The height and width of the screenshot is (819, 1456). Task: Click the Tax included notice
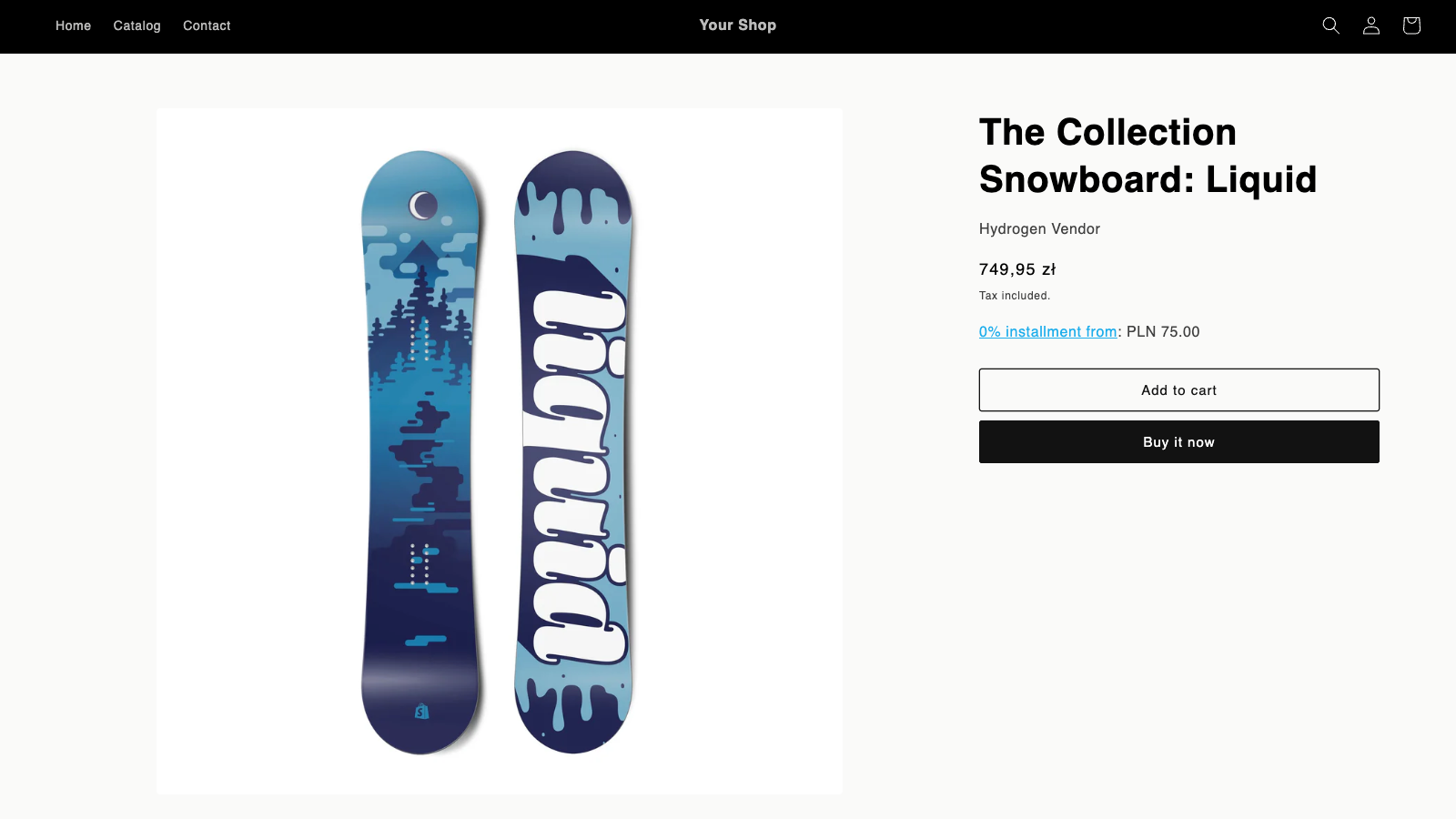1014,295
